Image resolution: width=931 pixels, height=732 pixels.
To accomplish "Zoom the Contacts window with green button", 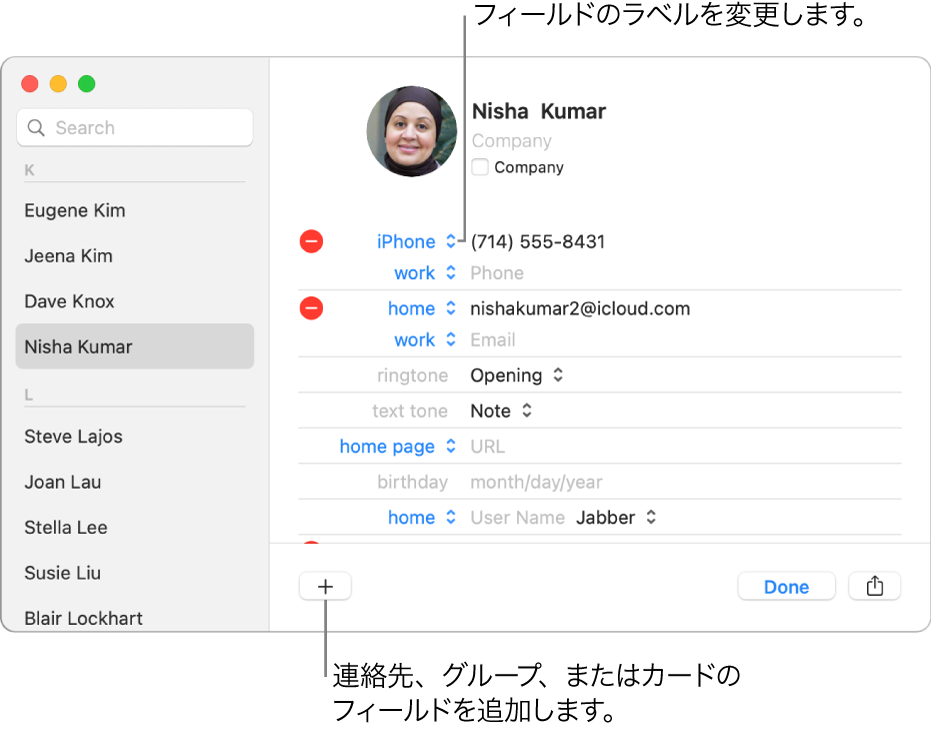I will tap(87, 84).
